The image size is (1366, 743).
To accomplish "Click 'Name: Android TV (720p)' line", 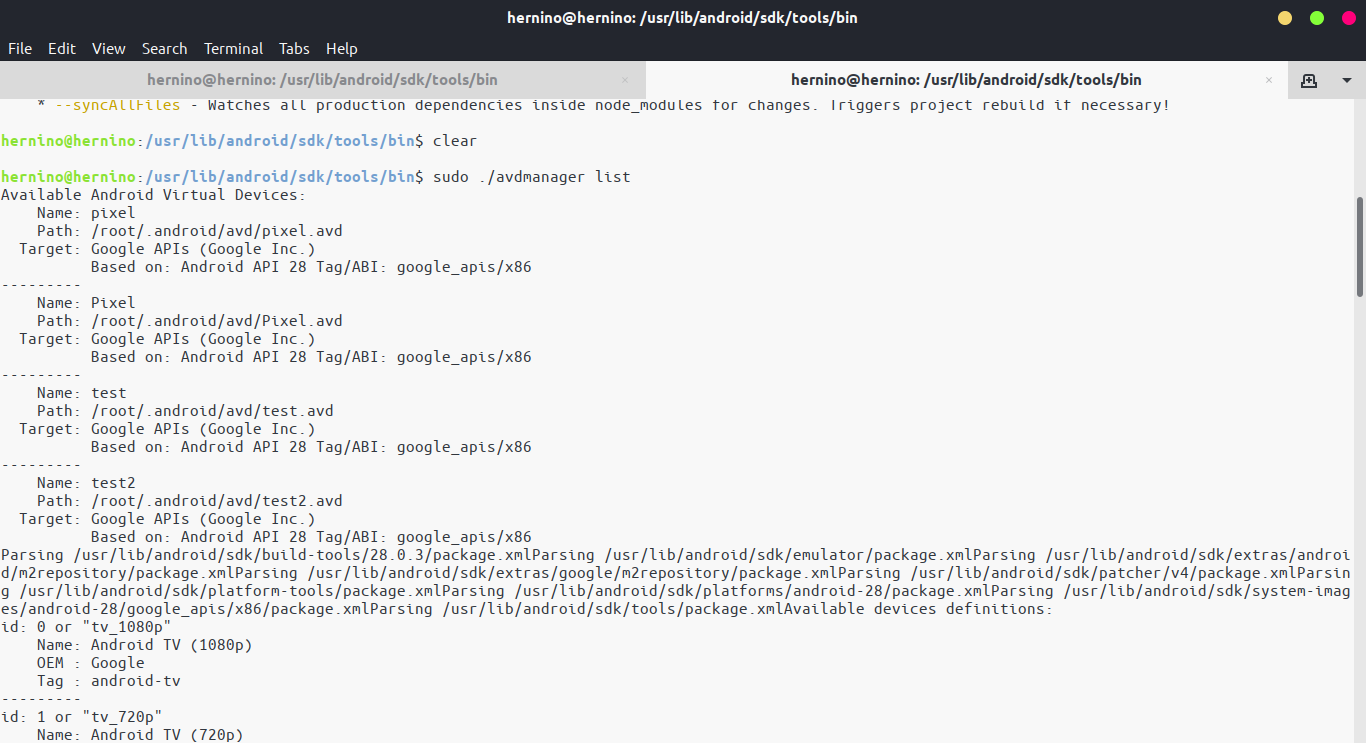I will pos(140,735).
